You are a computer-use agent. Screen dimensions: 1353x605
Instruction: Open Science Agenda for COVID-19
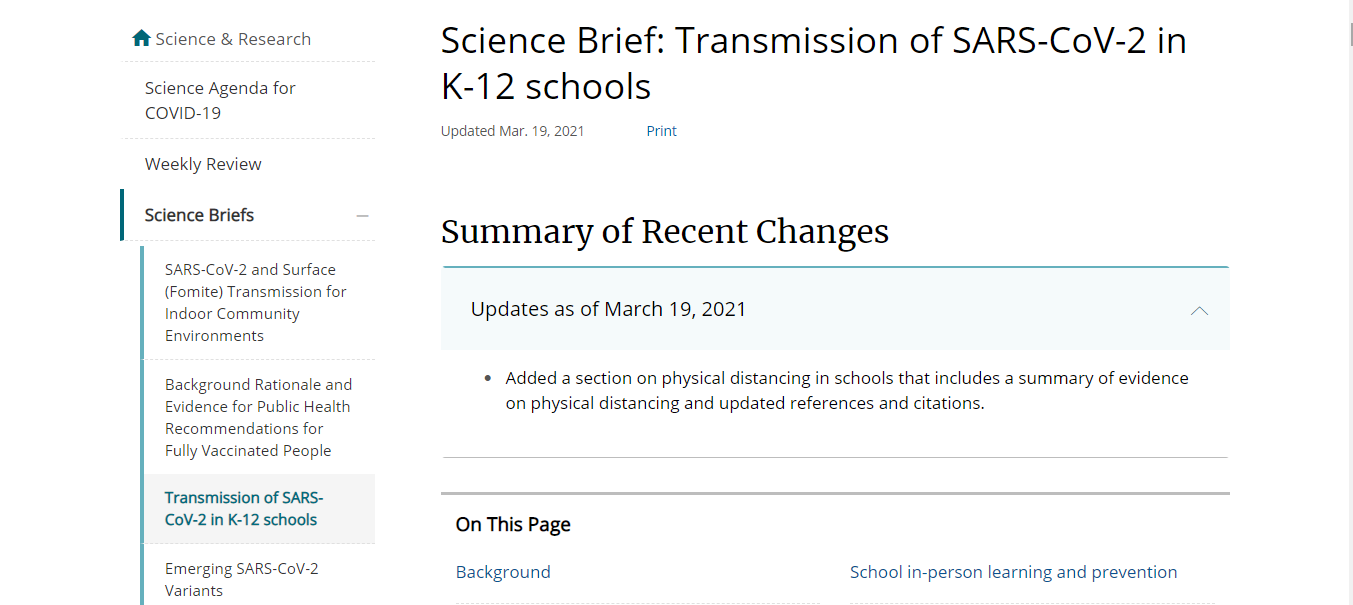click(220, 100)
